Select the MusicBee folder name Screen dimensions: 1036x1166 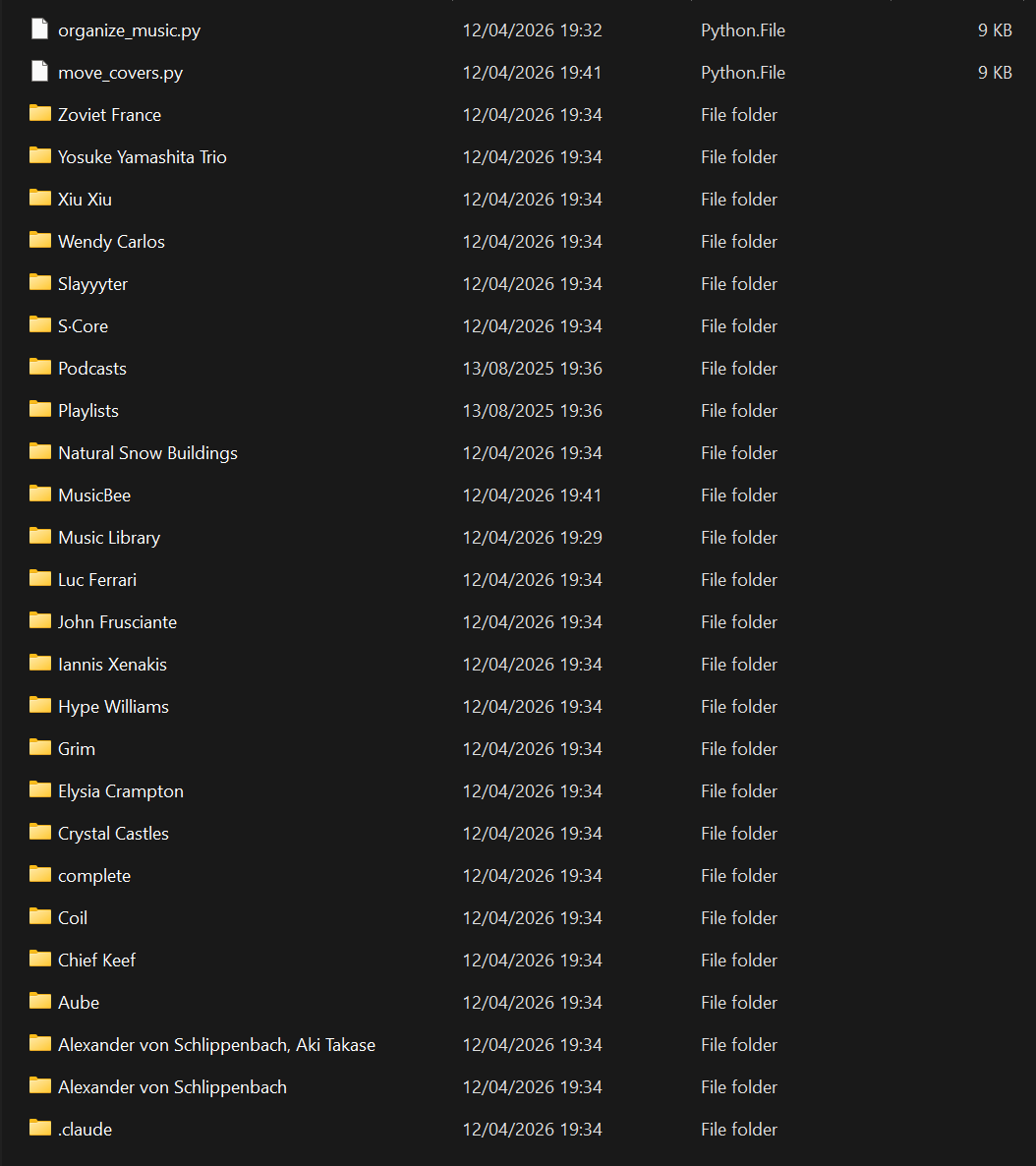[x=94, y=496]
